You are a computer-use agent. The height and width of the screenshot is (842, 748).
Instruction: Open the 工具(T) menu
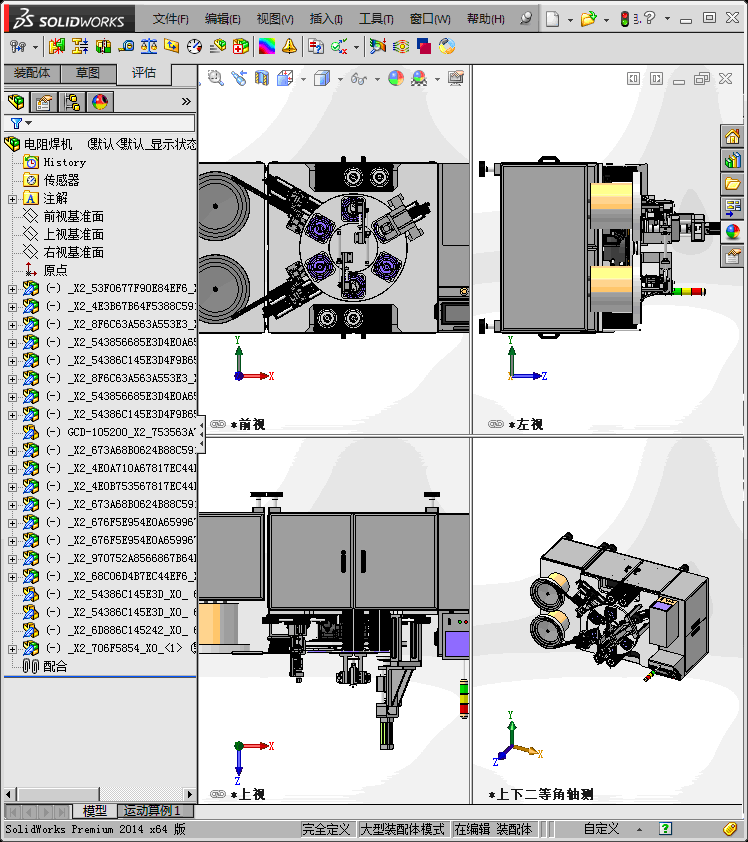[376, 19]
